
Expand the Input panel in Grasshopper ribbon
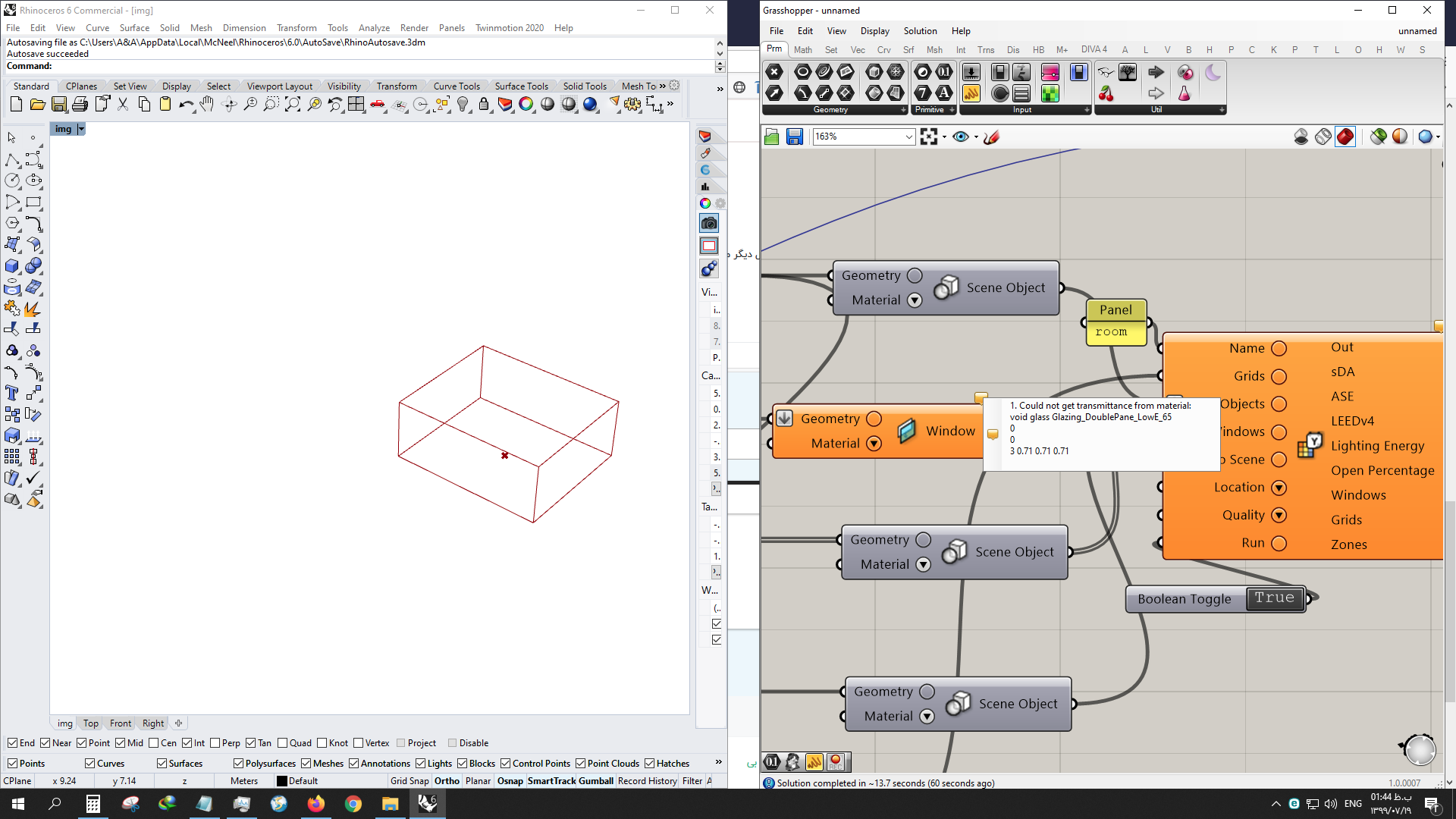pyautogui.click(x=1087, y=110)
